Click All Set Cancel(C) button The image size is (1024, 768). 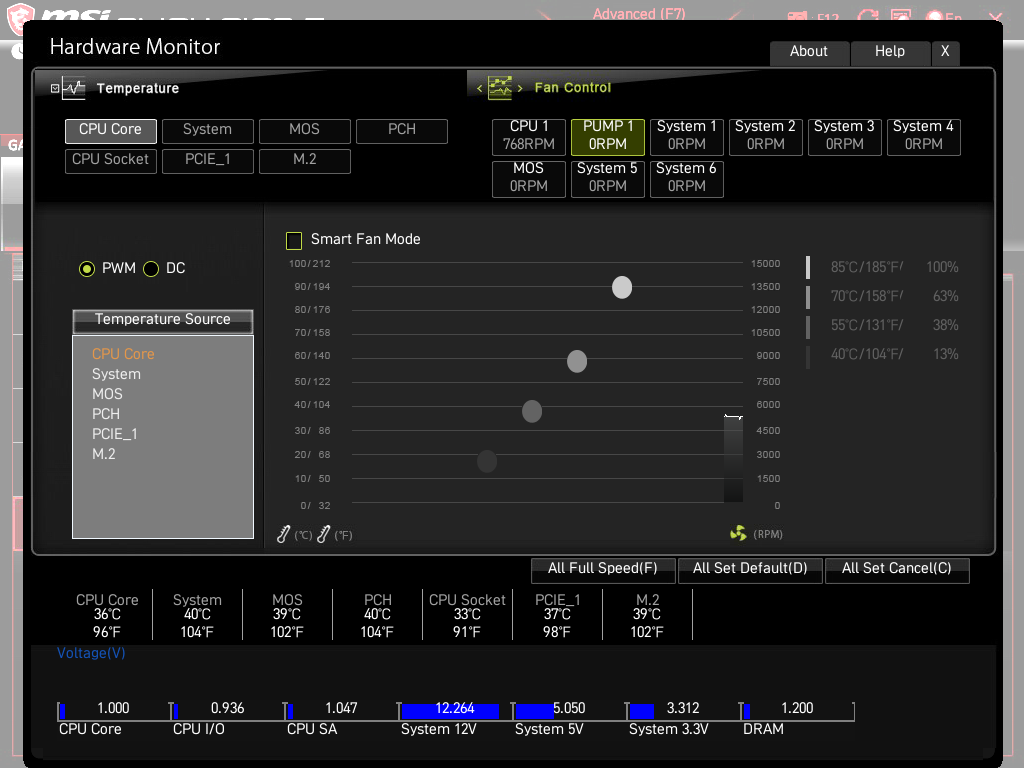click(897, 569)
